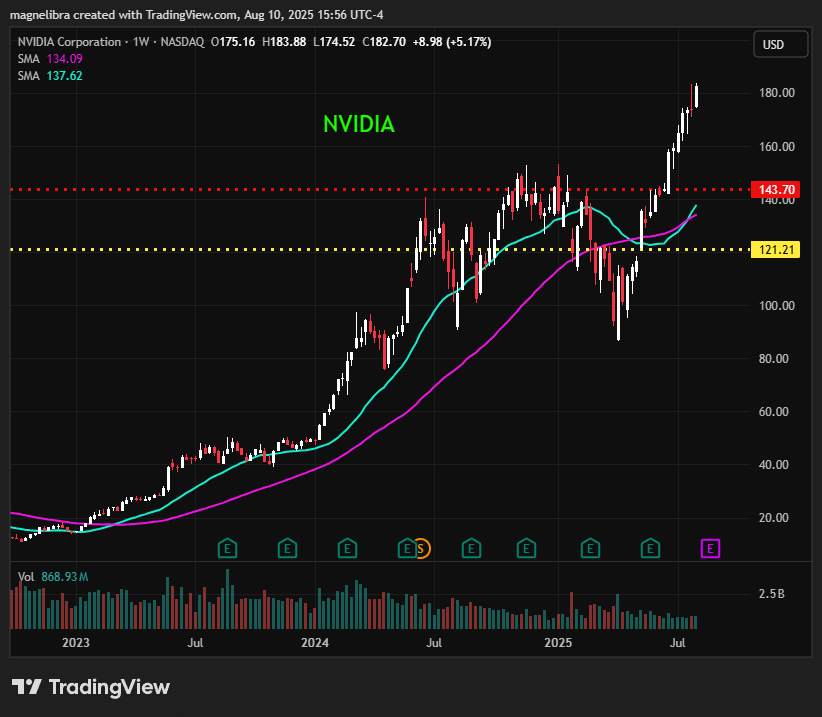Click the earnings marker before 2025
Viewport: 822px width, 717px height.
point(526,549)
